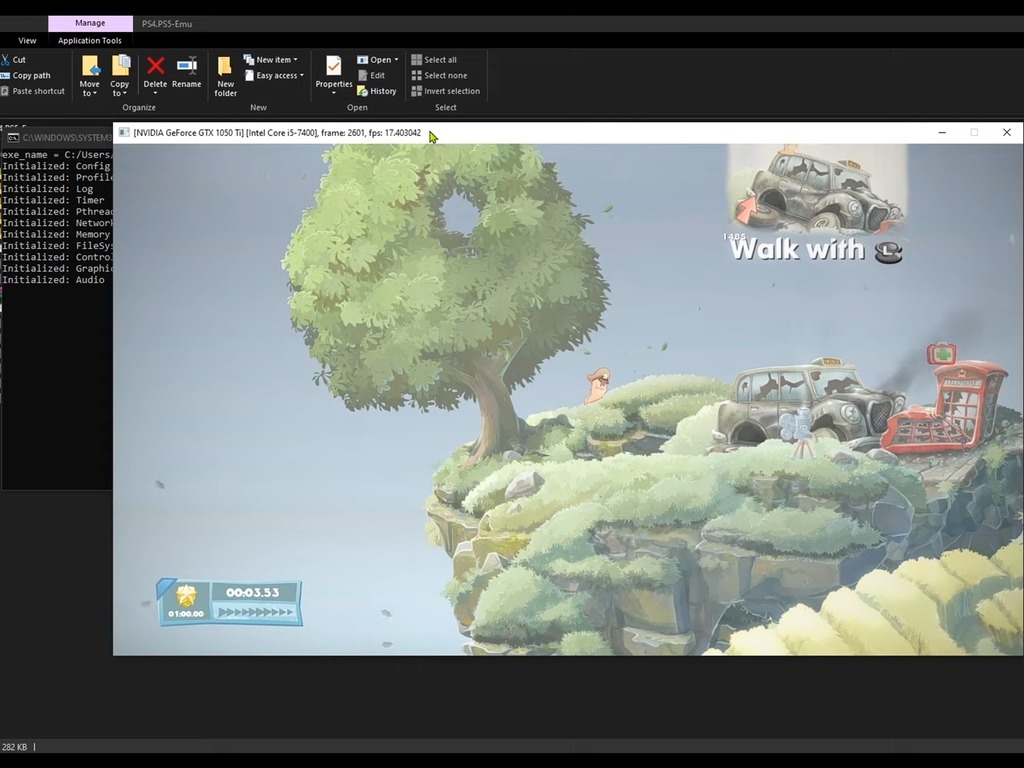1024x768 pixels.
Task: Click the Walk with L-stick prompt
Action: point(816,249)
